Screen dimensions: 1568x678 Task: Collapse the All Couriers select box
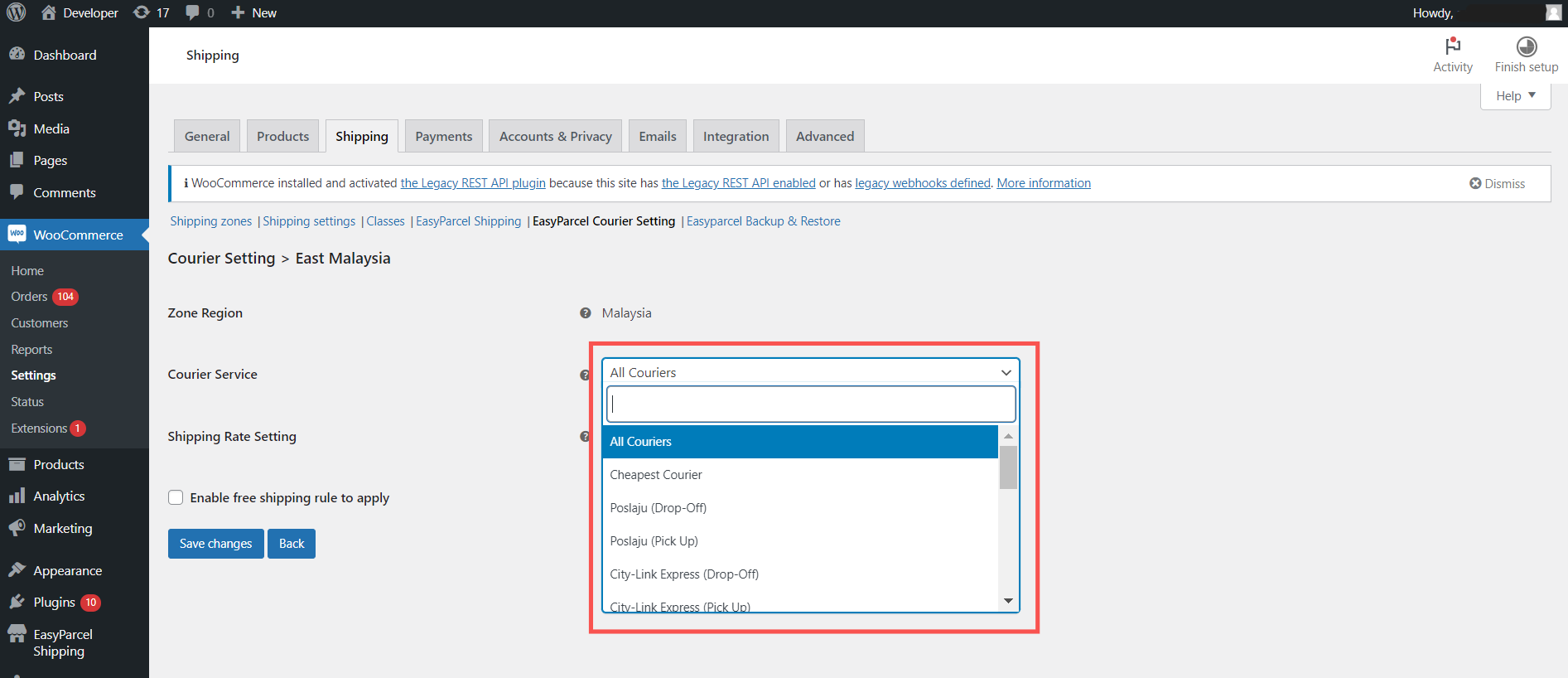pyautogui.click(x=810, y=372)
